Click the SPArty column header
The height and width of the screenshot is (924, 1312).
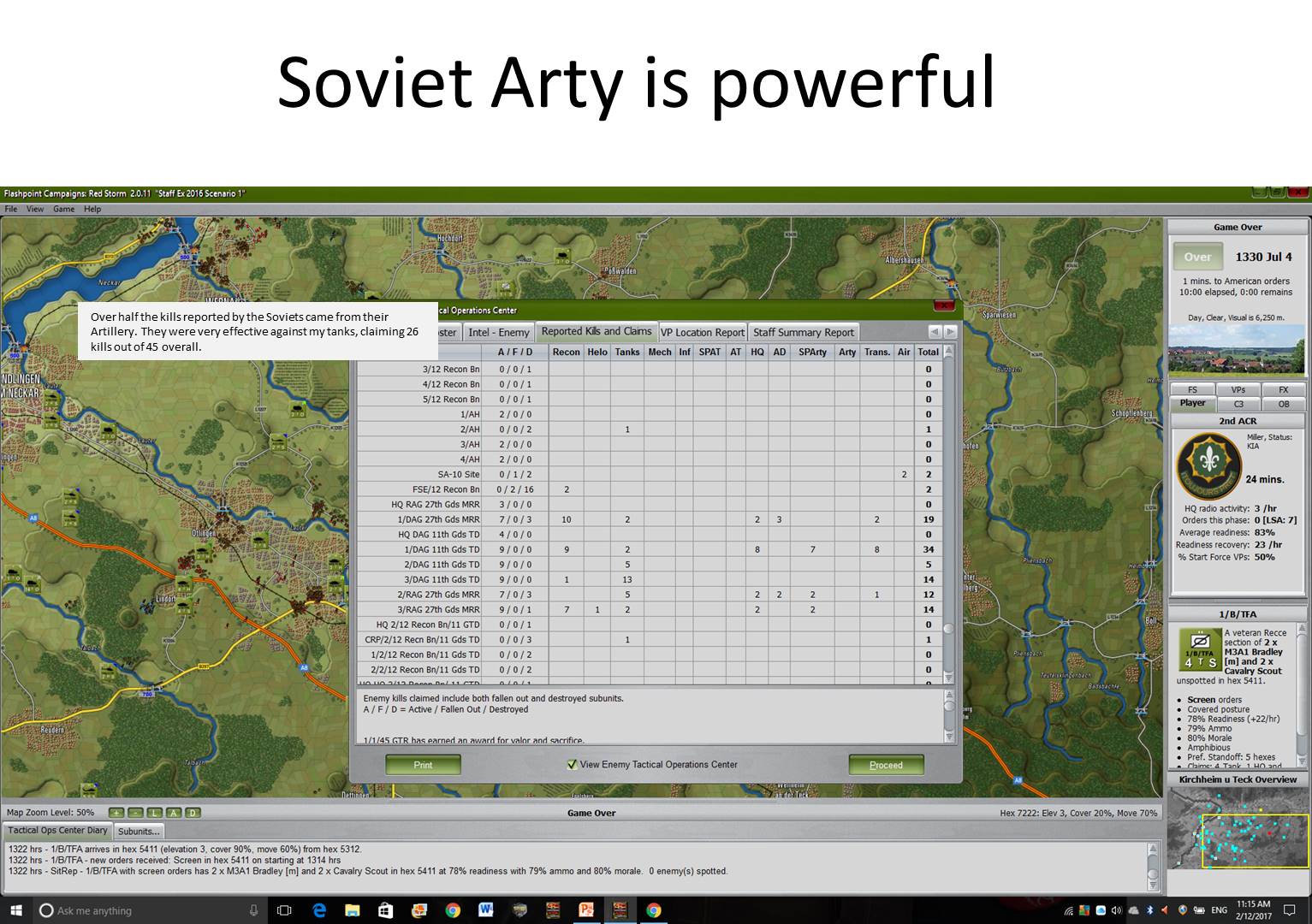[813, 352]
